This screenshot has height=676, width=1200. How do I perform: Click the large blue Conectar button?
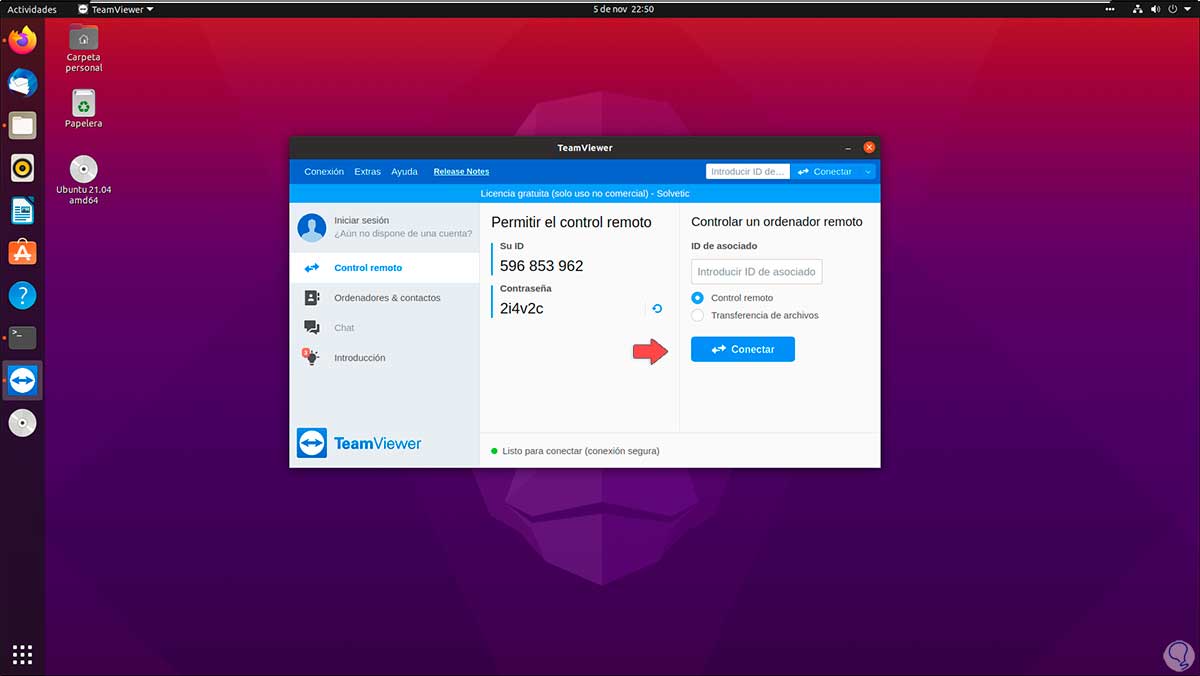tap(743, 349)
